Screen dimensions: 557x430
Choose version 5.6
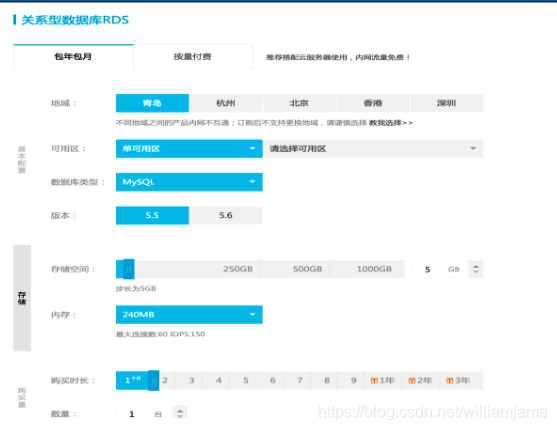[x=226, y=215]
